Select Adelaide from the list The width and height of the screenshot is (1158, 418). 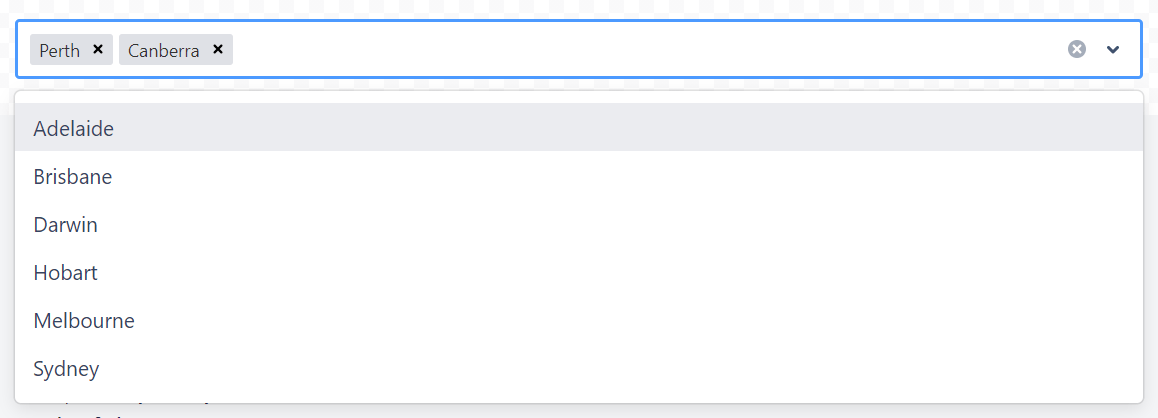coord(74,128)
